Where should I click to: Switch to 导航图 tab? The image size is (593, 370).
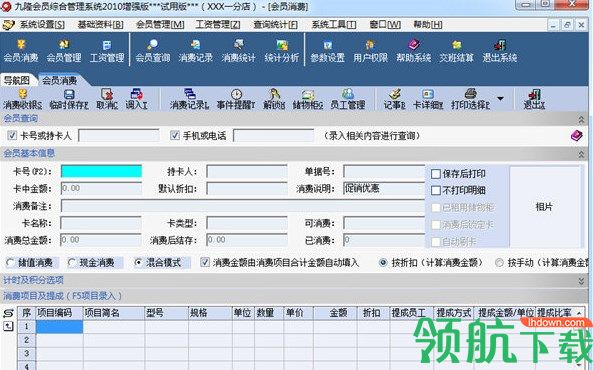click(17, 80)
